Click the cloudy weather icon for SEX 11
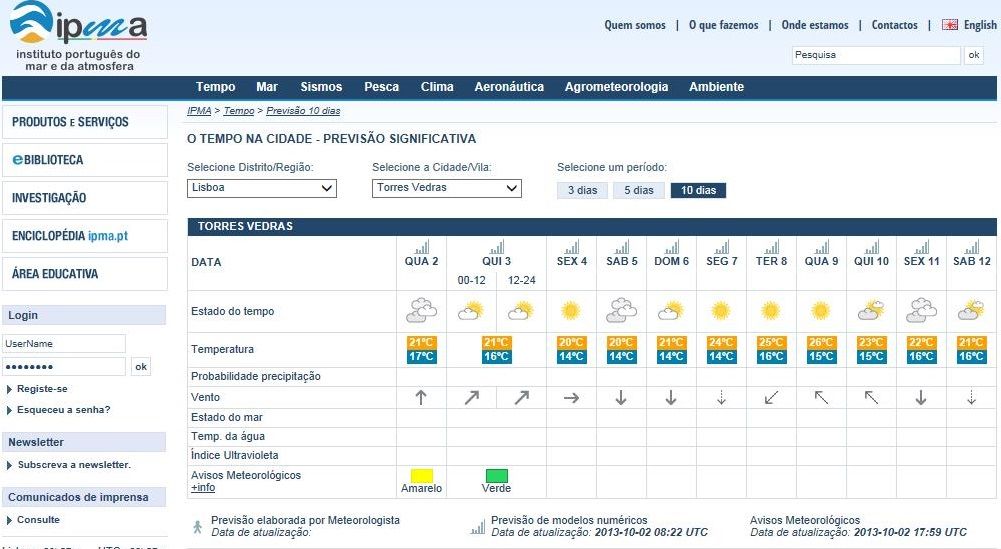 pyautogui.click(x=921, y=310)
